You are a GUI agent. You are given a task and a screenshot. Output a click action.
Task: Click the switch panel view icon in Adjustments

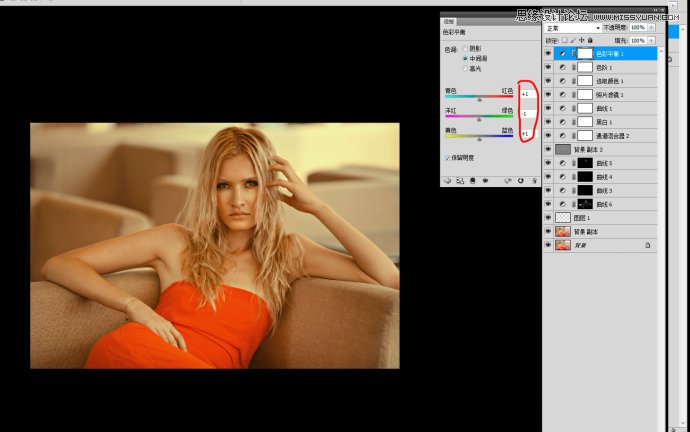tap(460, 181)
